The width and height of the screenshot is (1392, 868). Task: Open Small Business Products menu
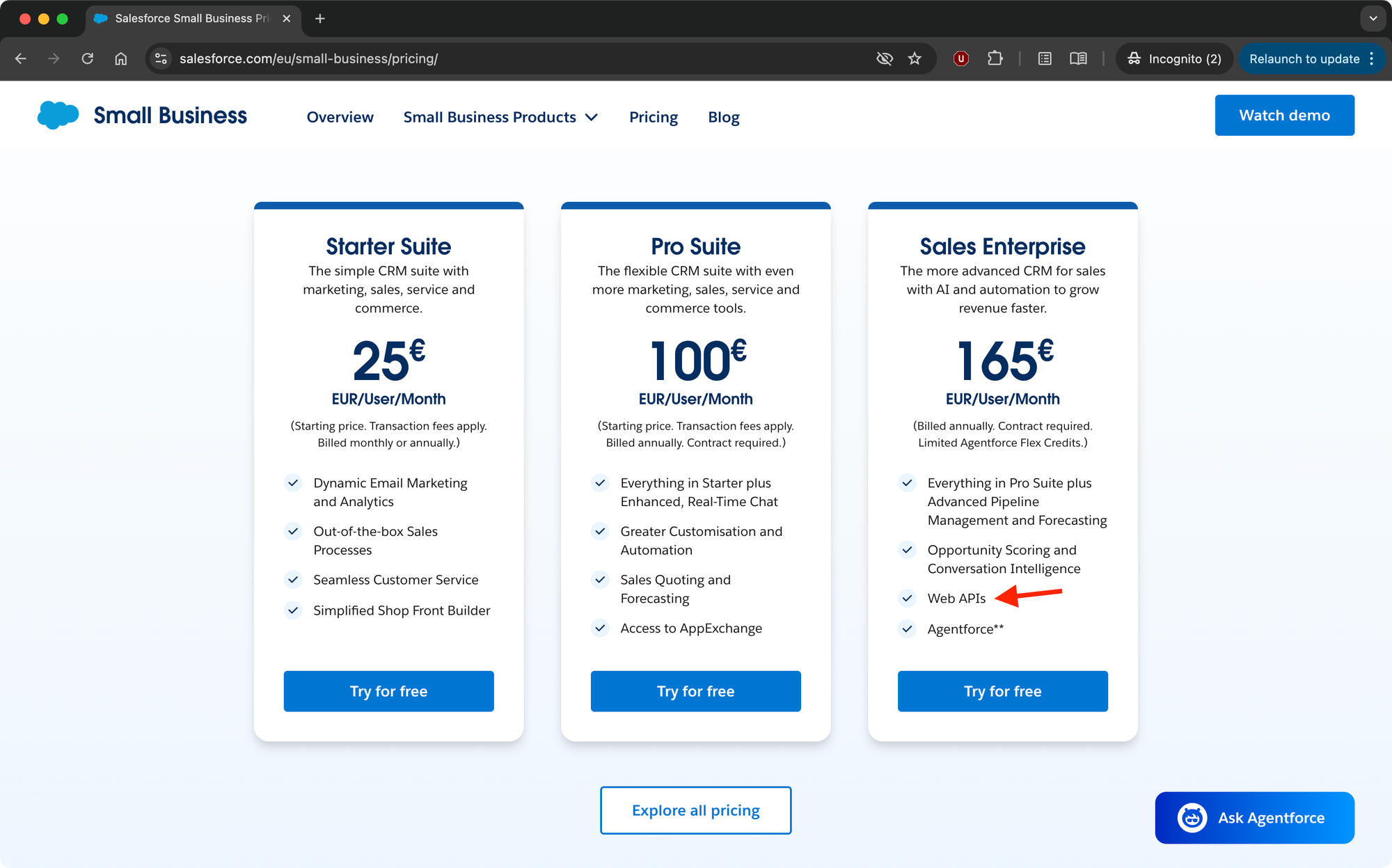tap(490, 117)
